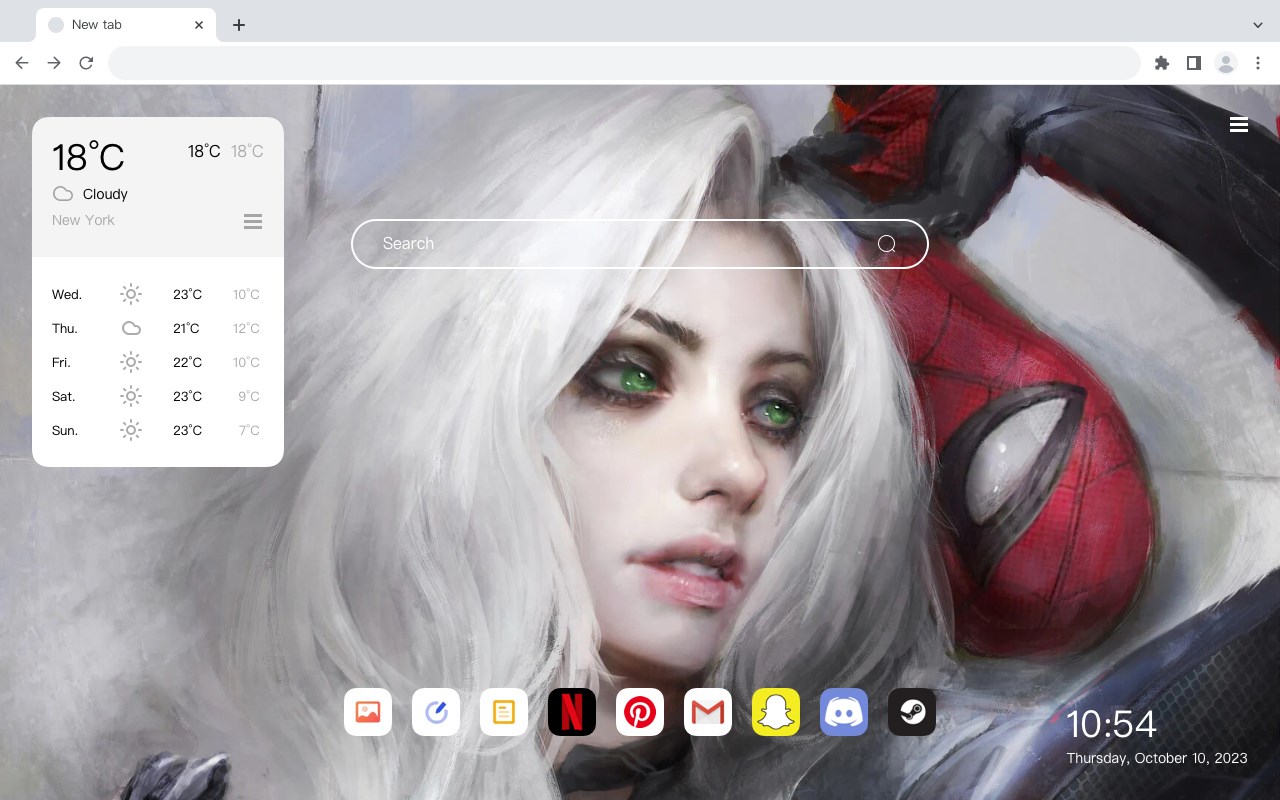Expand the tab search dropdown arrow
The height and width of the screenshot is (800, 1280).
pos(1258,25)
